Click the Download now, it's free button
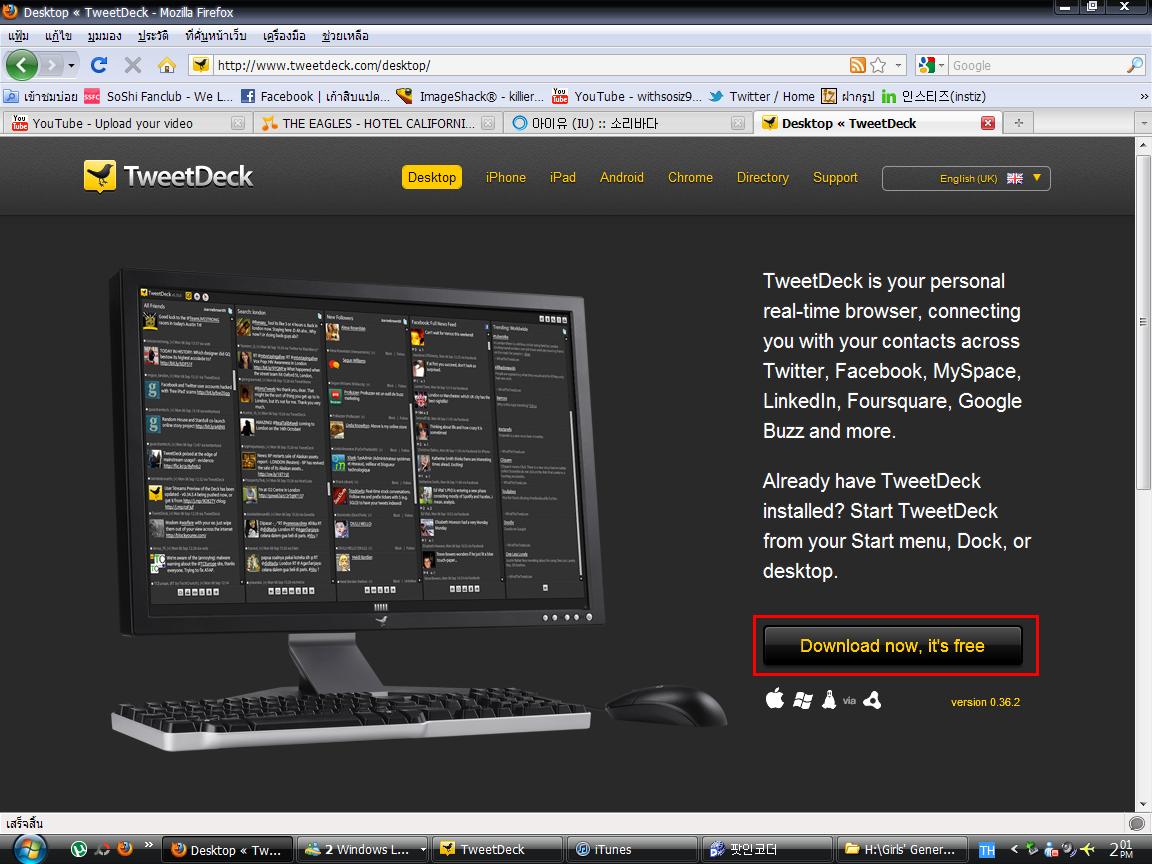 coord(893,646)
